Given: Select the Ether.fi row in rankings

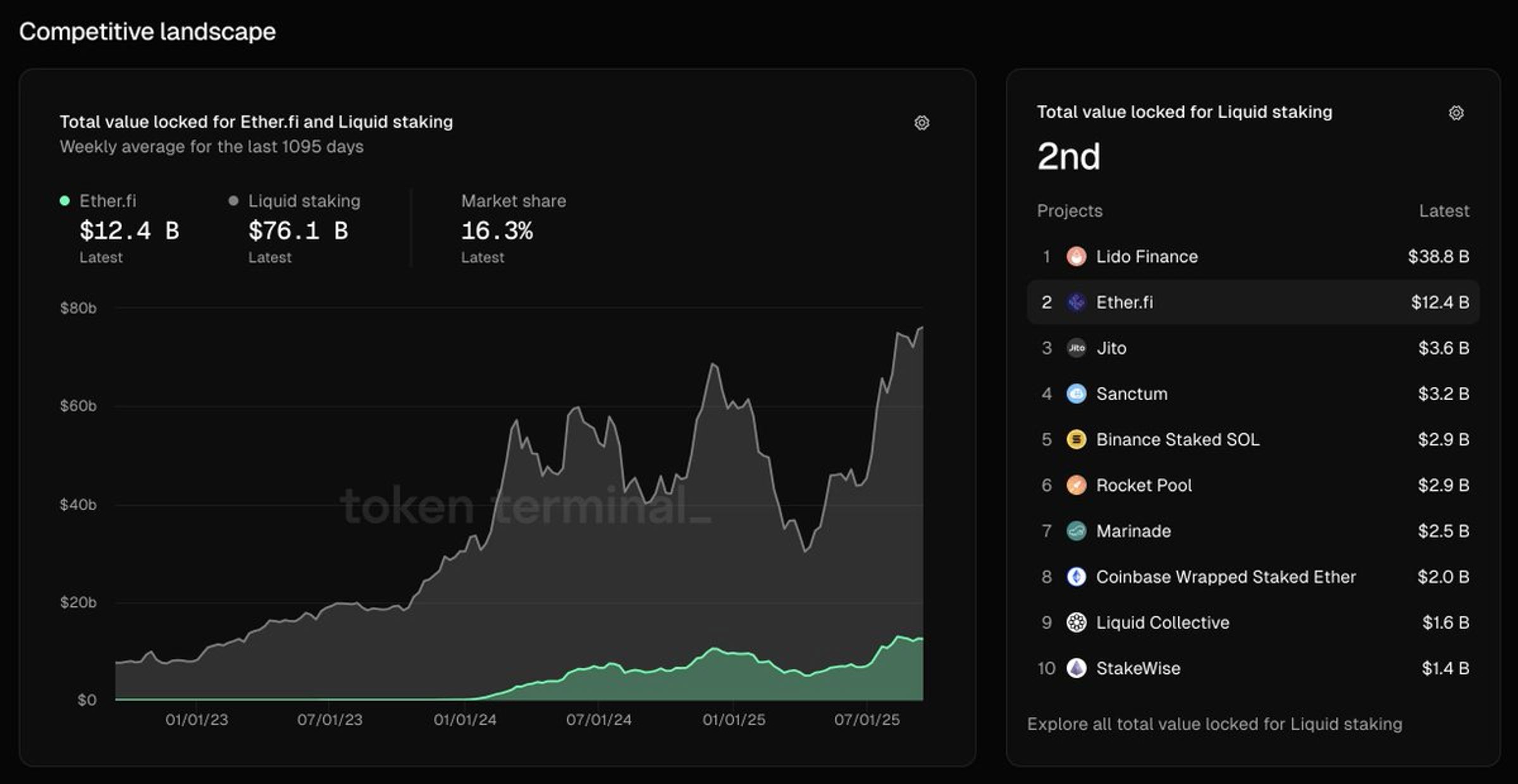Looking at the screenshot, I should point(1254,302).
